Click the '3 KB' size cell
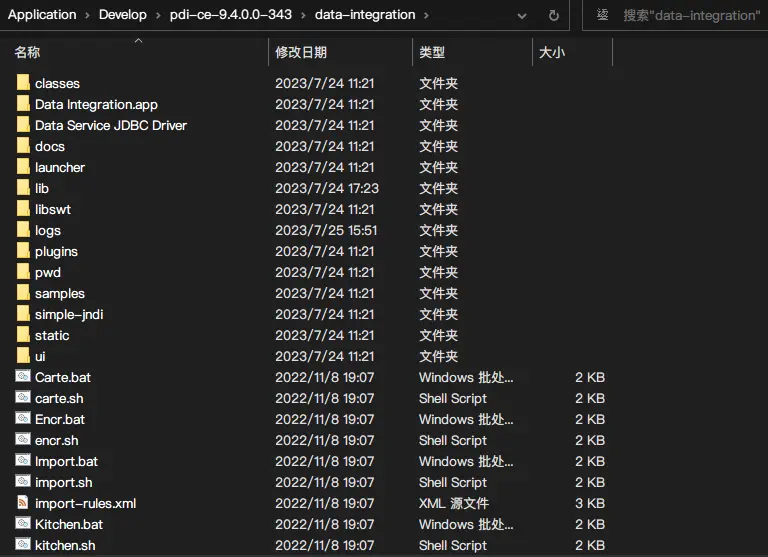The image size is (768, 557). point(590,503)
